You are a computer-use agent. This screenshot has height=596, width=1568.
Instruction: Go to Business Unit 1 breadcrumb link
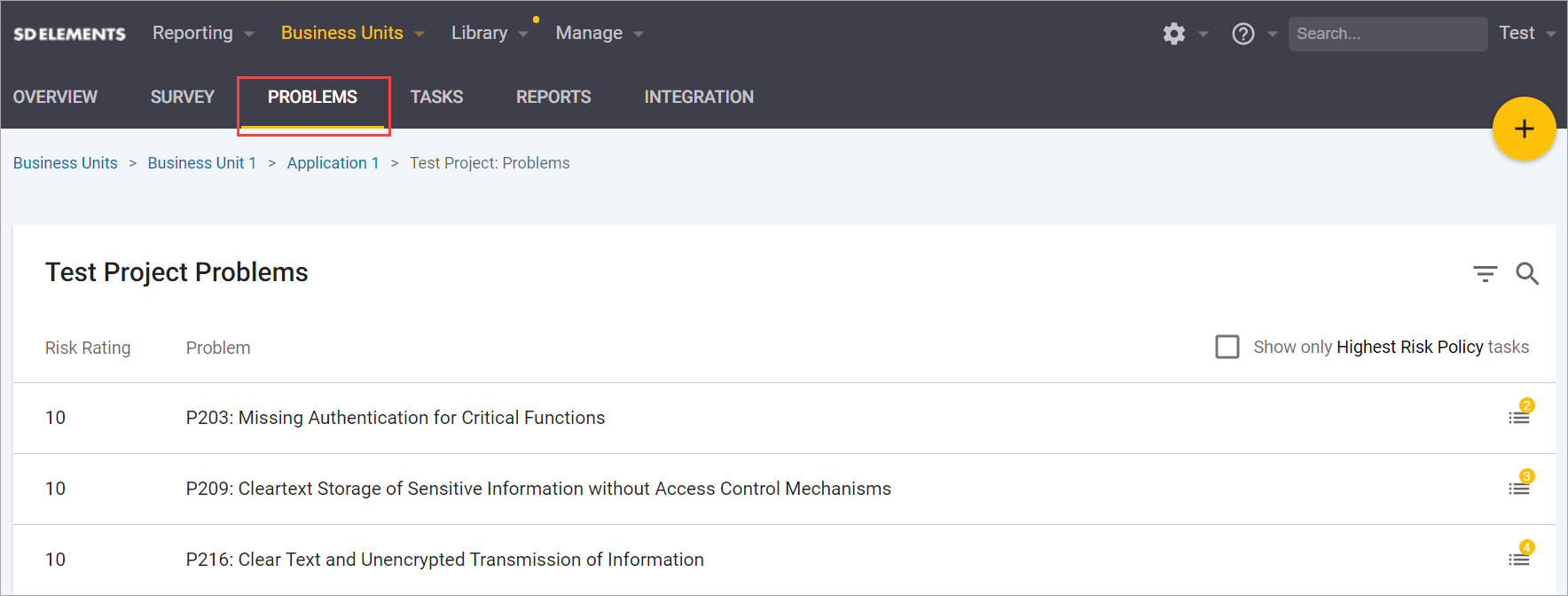click(201, 163)
